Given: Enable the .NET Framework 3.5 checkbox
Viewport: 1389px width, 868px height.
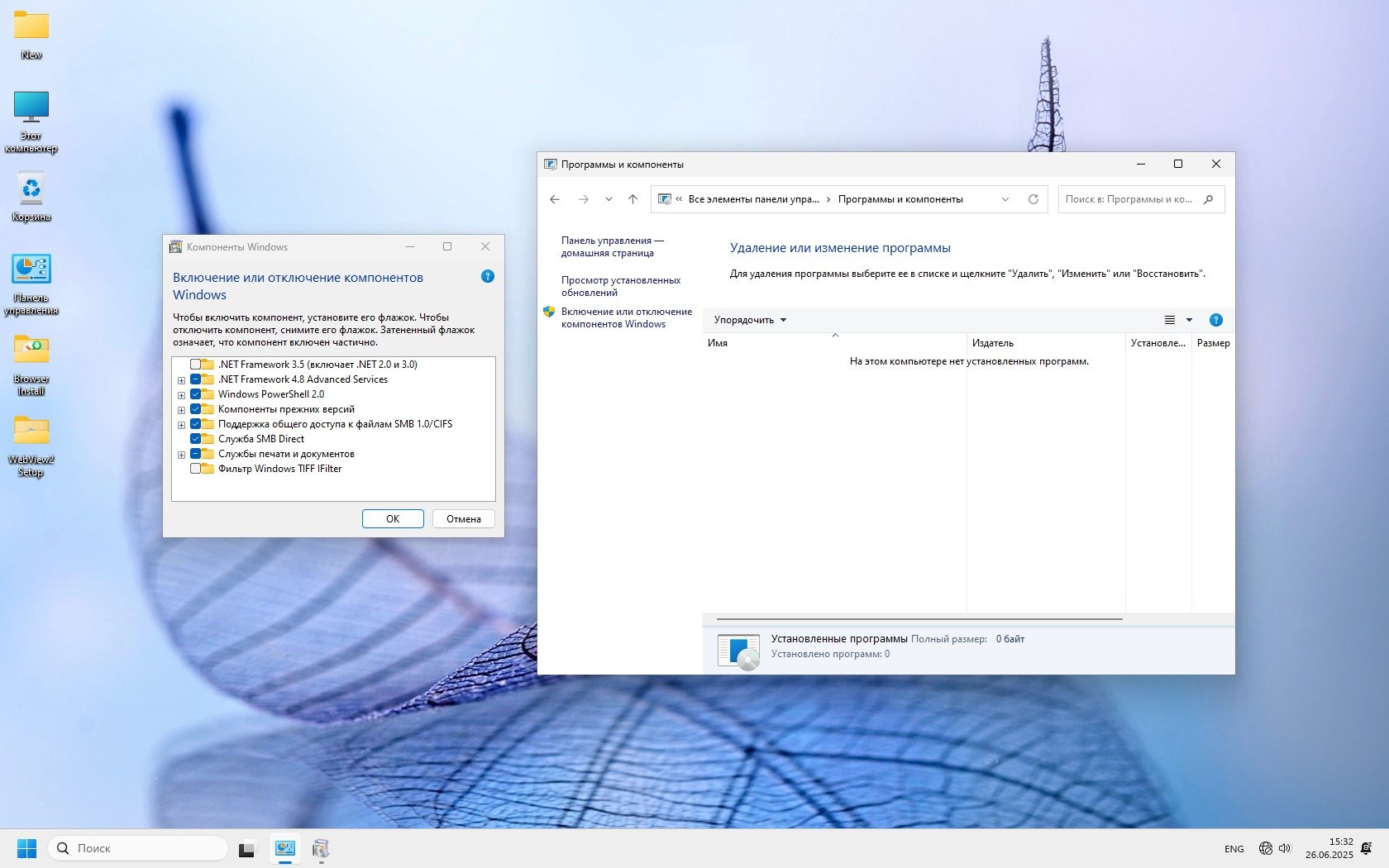Looking at the screenshot, I should [x=196, y=365].
